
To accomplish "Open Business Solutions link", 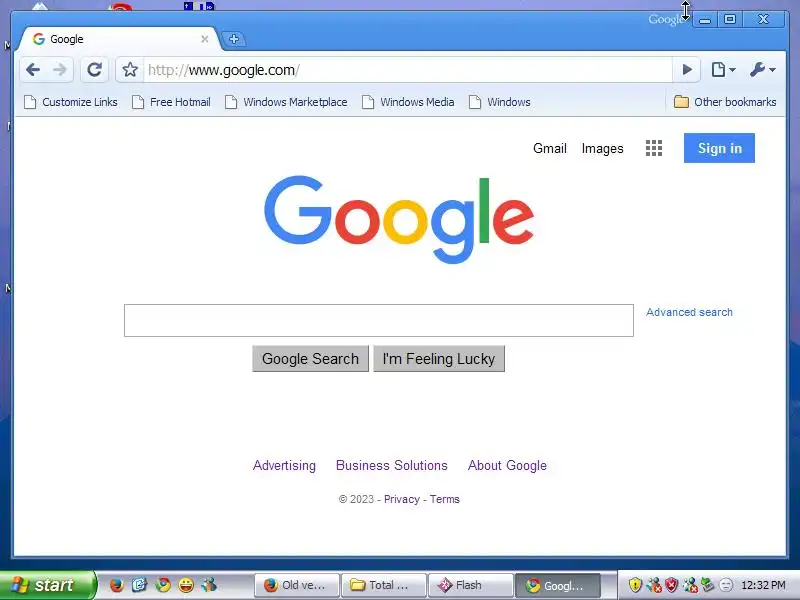I will point(392,465).
